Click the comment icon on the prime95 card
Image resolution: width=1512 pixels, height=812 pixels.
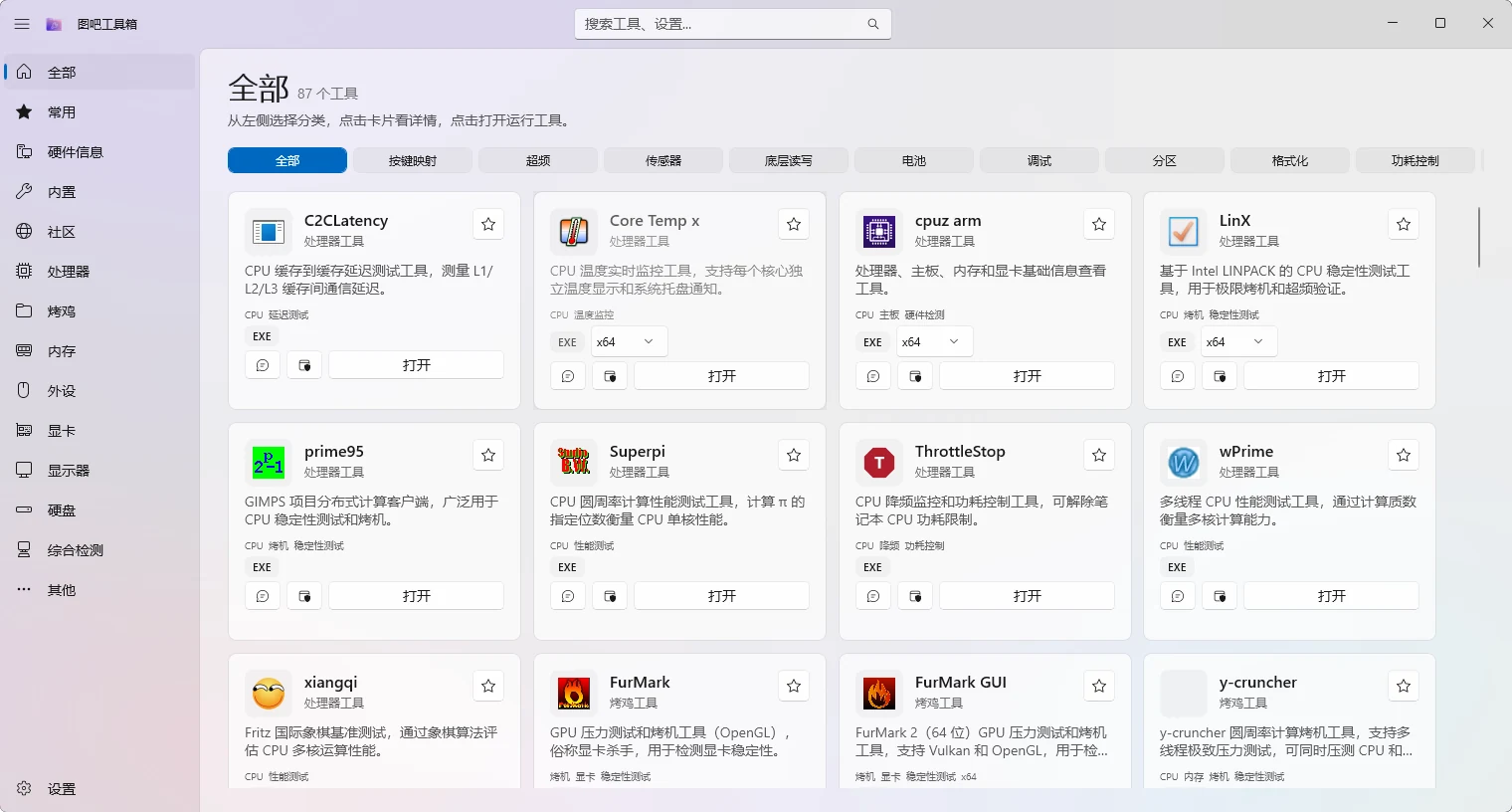pyautogui.click(x=263, y=596)
